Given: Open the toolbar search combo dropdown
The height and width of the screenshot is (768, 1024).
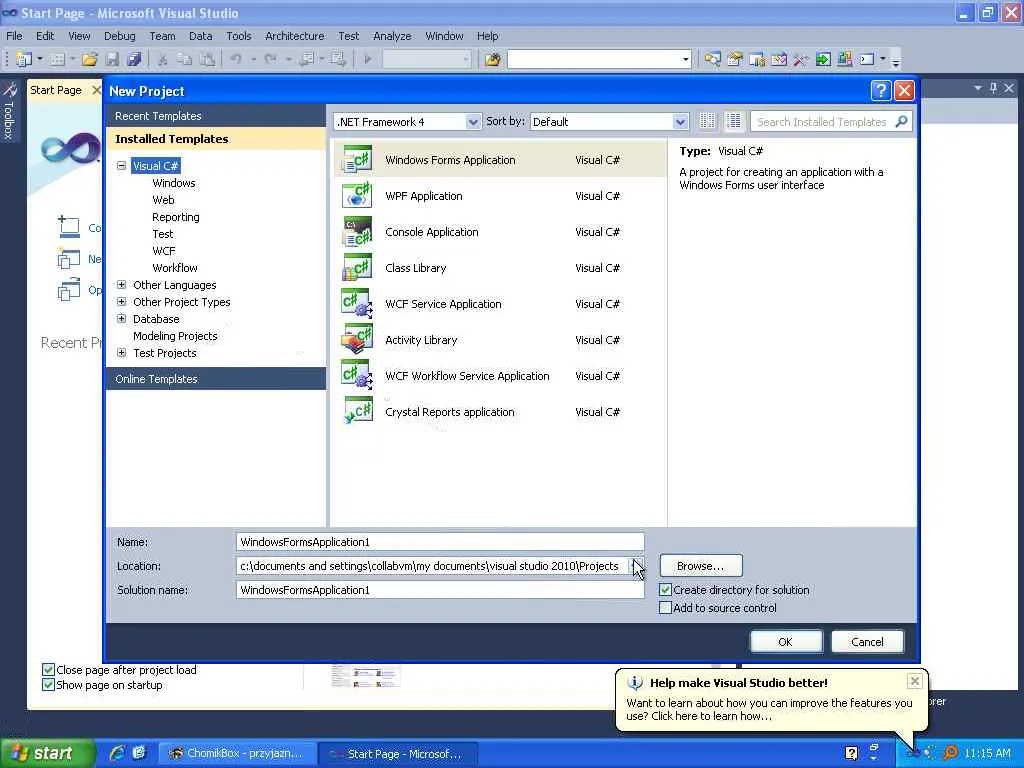Looking at the screenshot, I should pyautogui.click(x=685, y=59).
